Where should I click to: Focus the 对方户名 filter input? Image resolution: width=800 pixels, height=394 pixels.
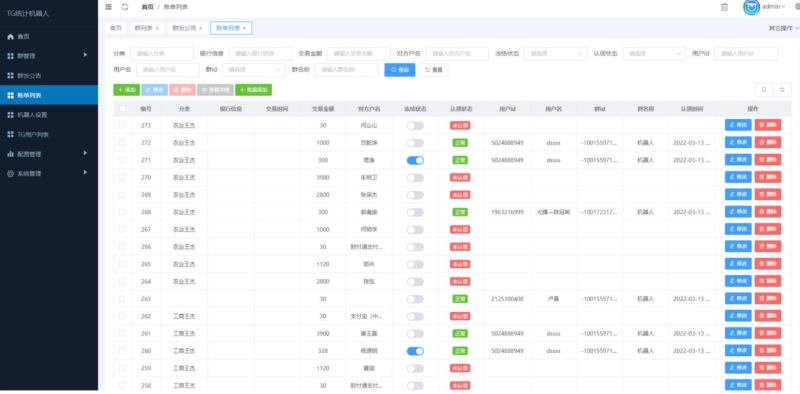coord(457,54)
